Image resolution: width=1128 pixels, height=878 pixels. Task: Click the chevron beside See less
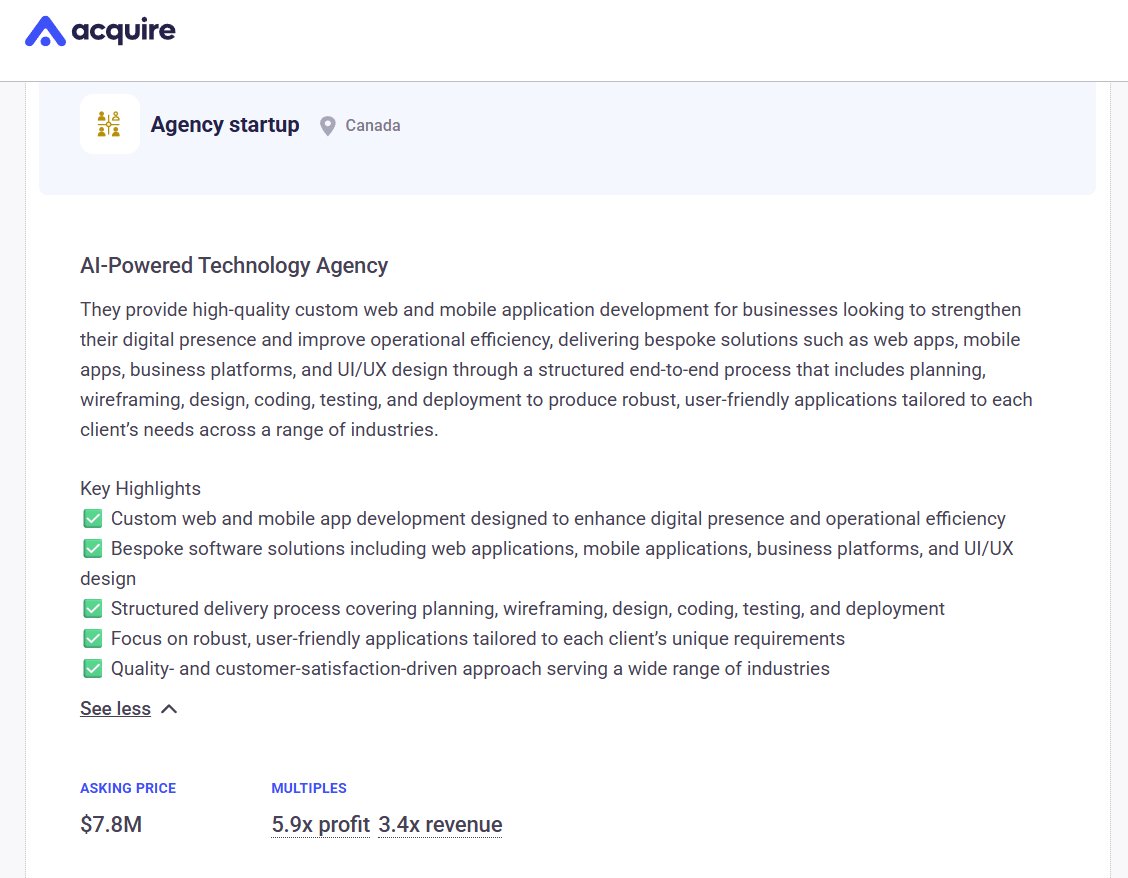169,710
